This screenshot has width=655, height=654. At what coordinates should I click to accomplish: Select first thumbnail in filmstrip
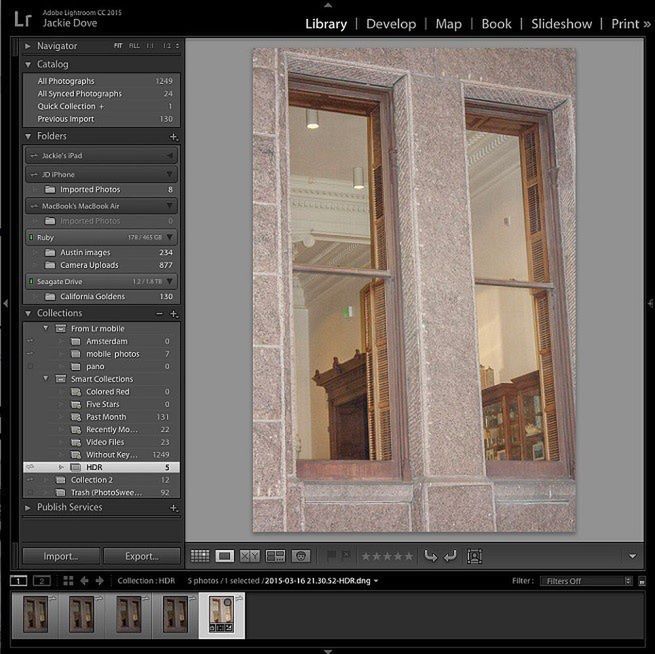(36, 615)
